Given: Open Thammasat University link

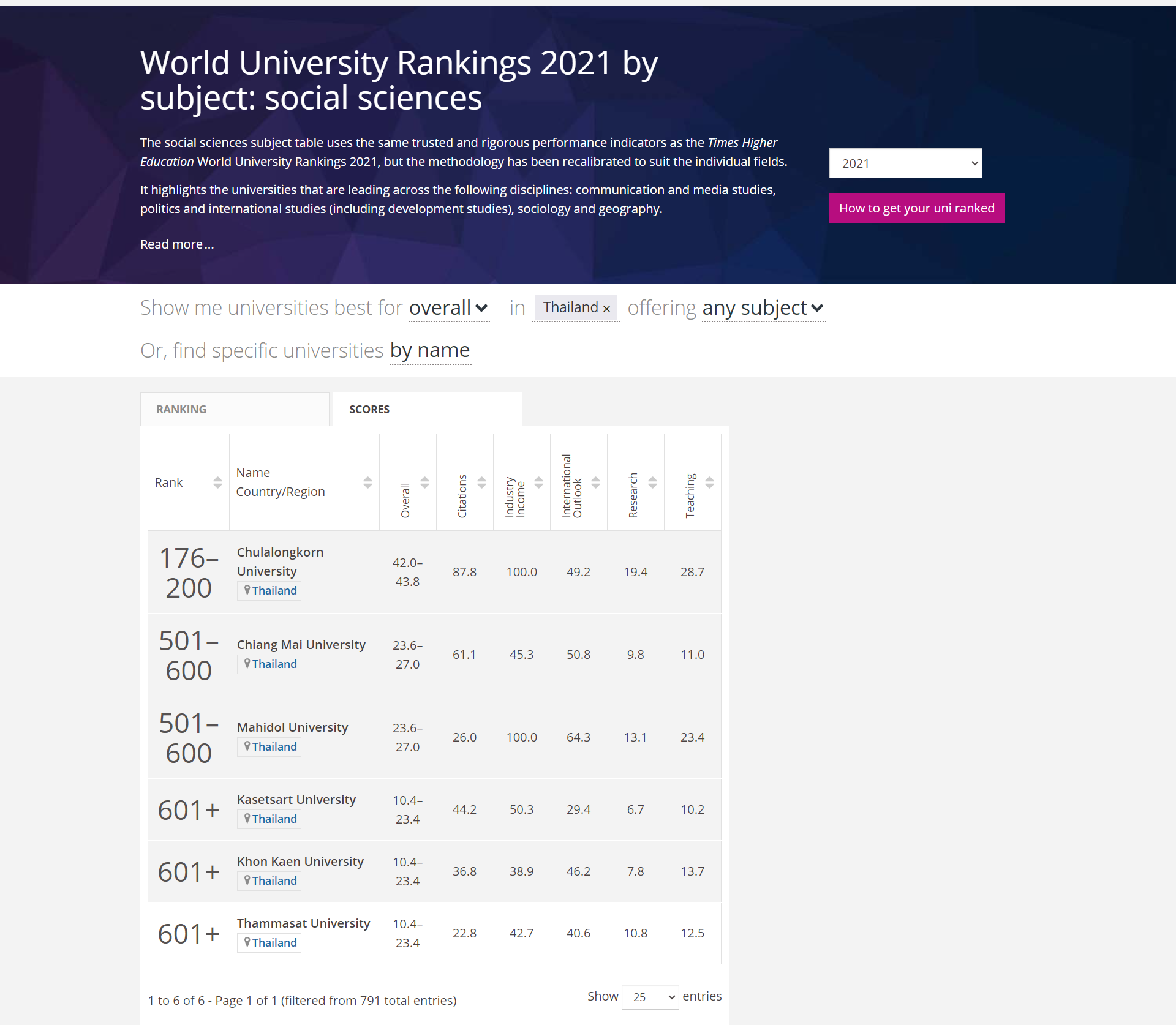Looking at the screenshot, I should click(x=303, y=923).
